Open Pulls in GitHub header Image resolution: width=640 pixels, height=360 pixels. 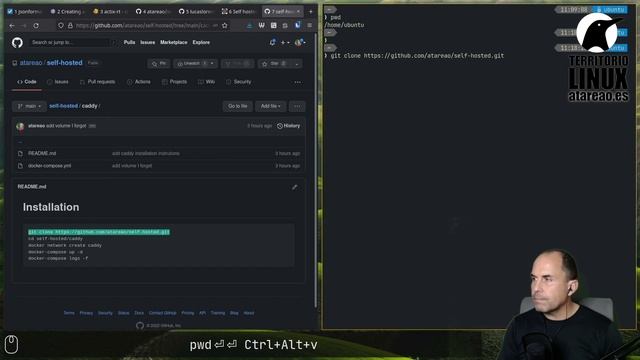[129, 42]
